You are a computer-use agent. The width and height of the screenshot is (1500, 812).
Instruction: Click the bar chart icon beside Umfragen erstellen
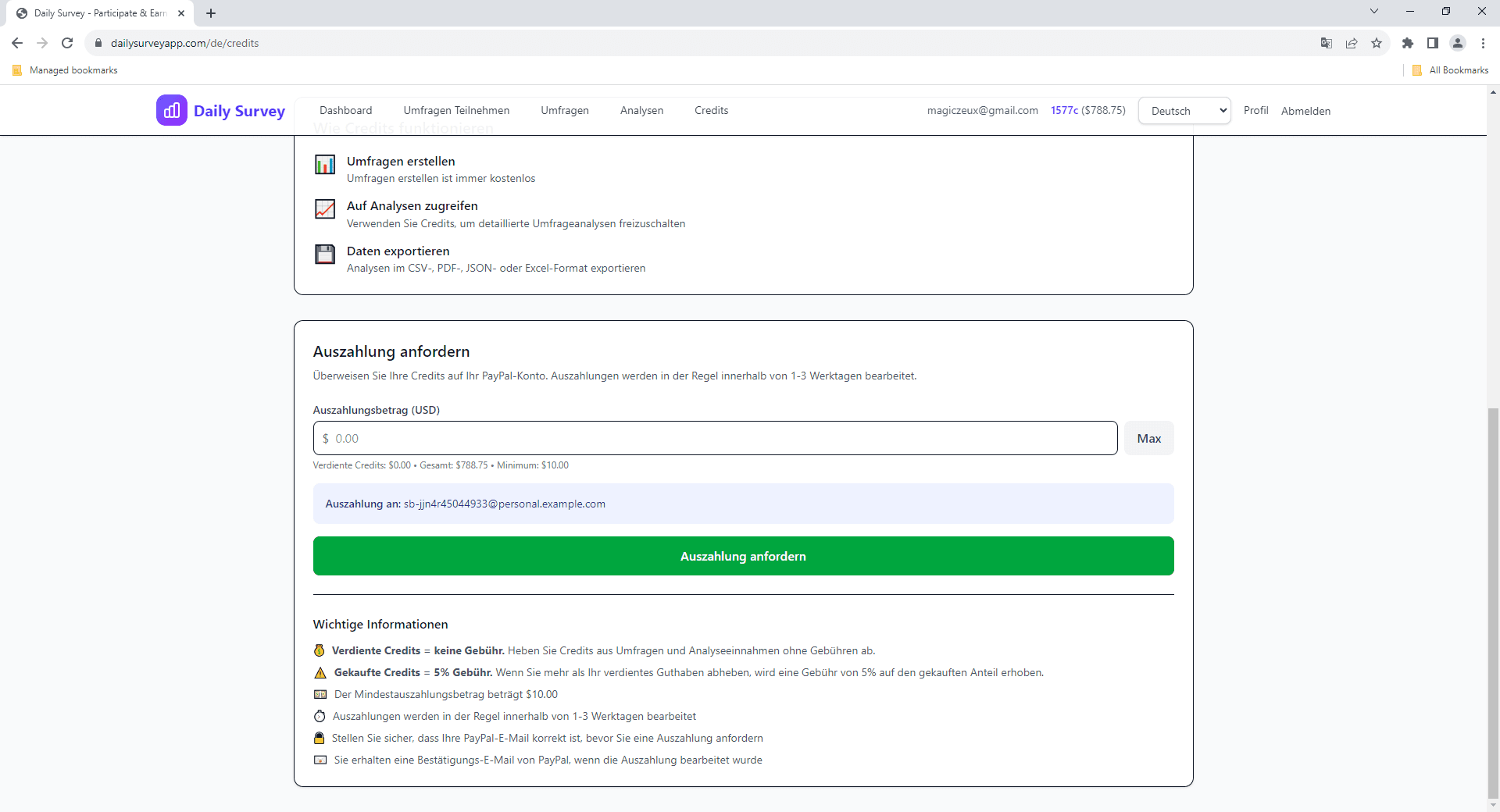click(325, 165)
